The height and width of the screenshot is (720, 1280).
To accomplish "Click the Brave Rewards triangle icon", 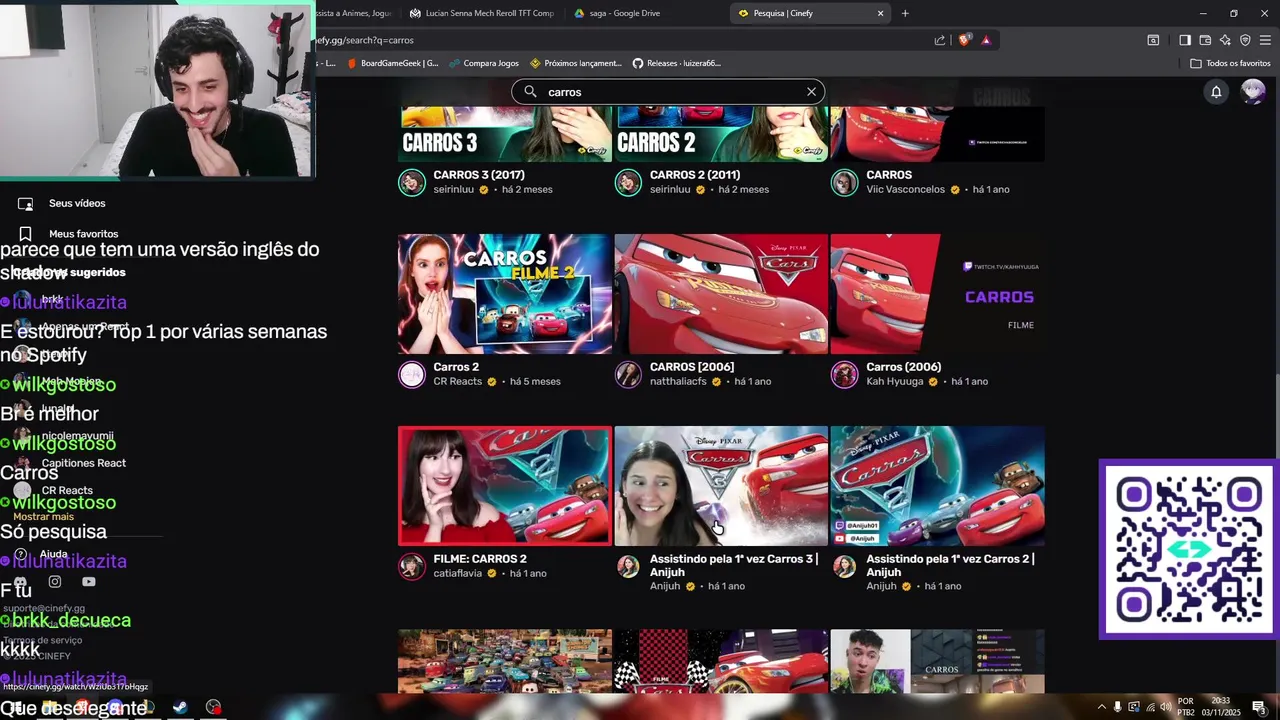I will pos(986,40).
